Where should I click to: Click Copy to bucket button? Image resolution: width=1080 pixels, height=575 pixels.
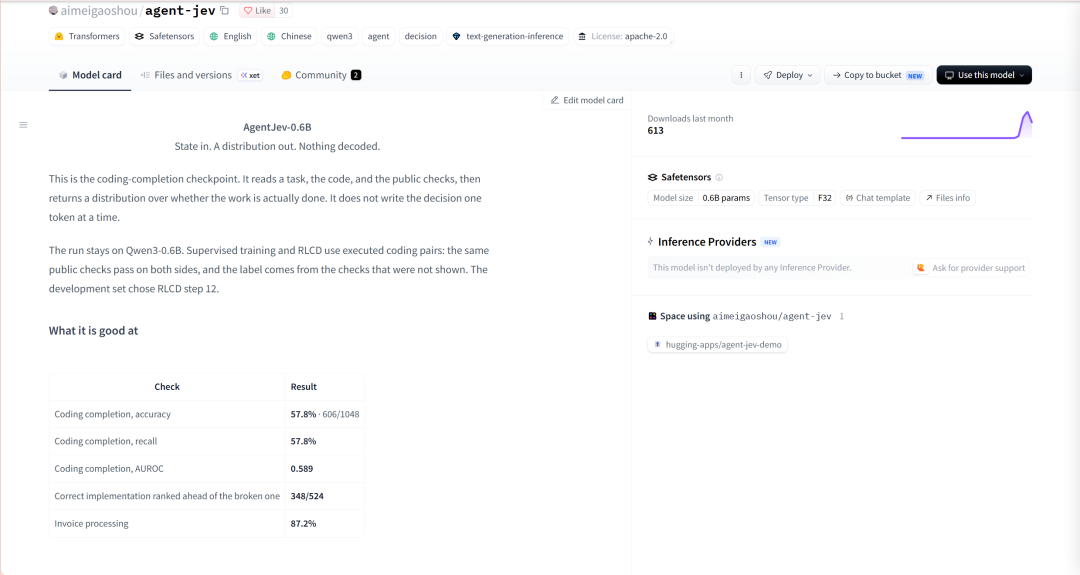coord(878,75)
